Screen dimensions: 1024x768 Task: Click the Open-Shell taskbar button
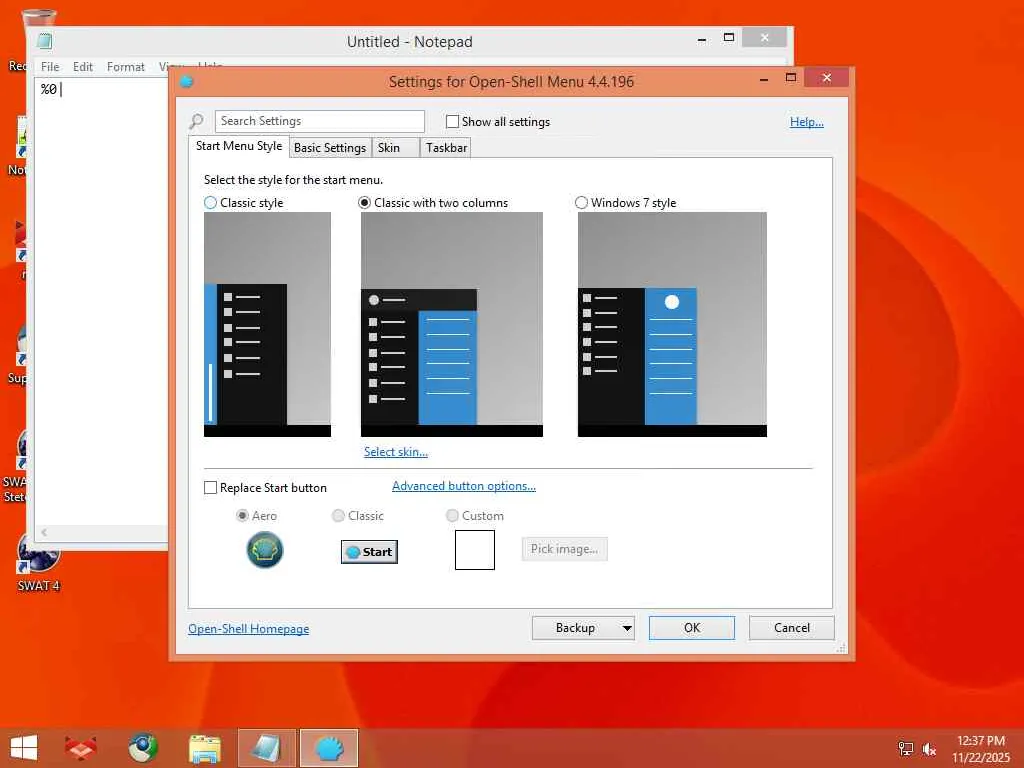click(329, 748)
